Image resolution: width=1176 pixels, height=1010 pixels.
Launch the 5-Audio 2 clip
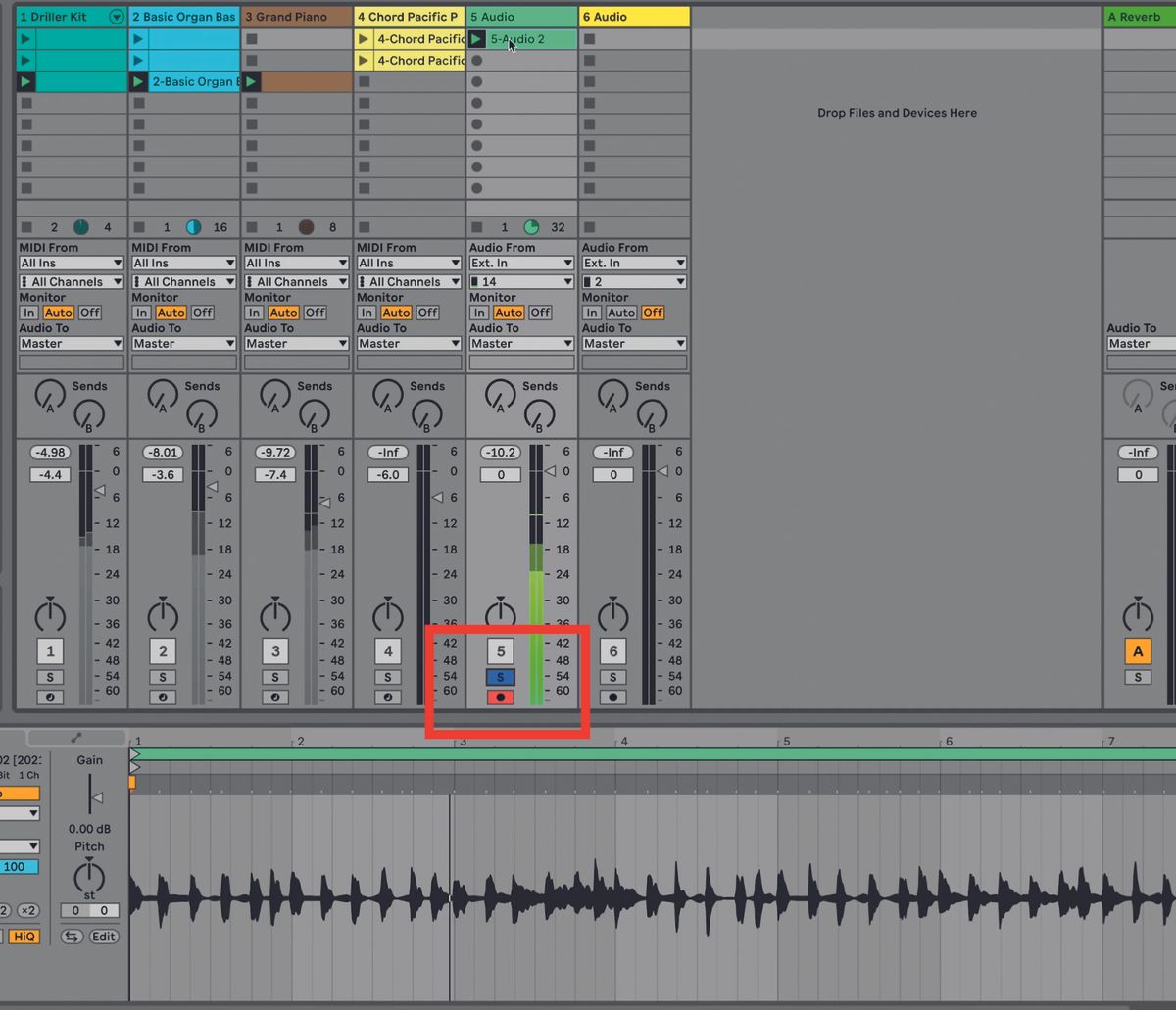(x=476, y=39)
